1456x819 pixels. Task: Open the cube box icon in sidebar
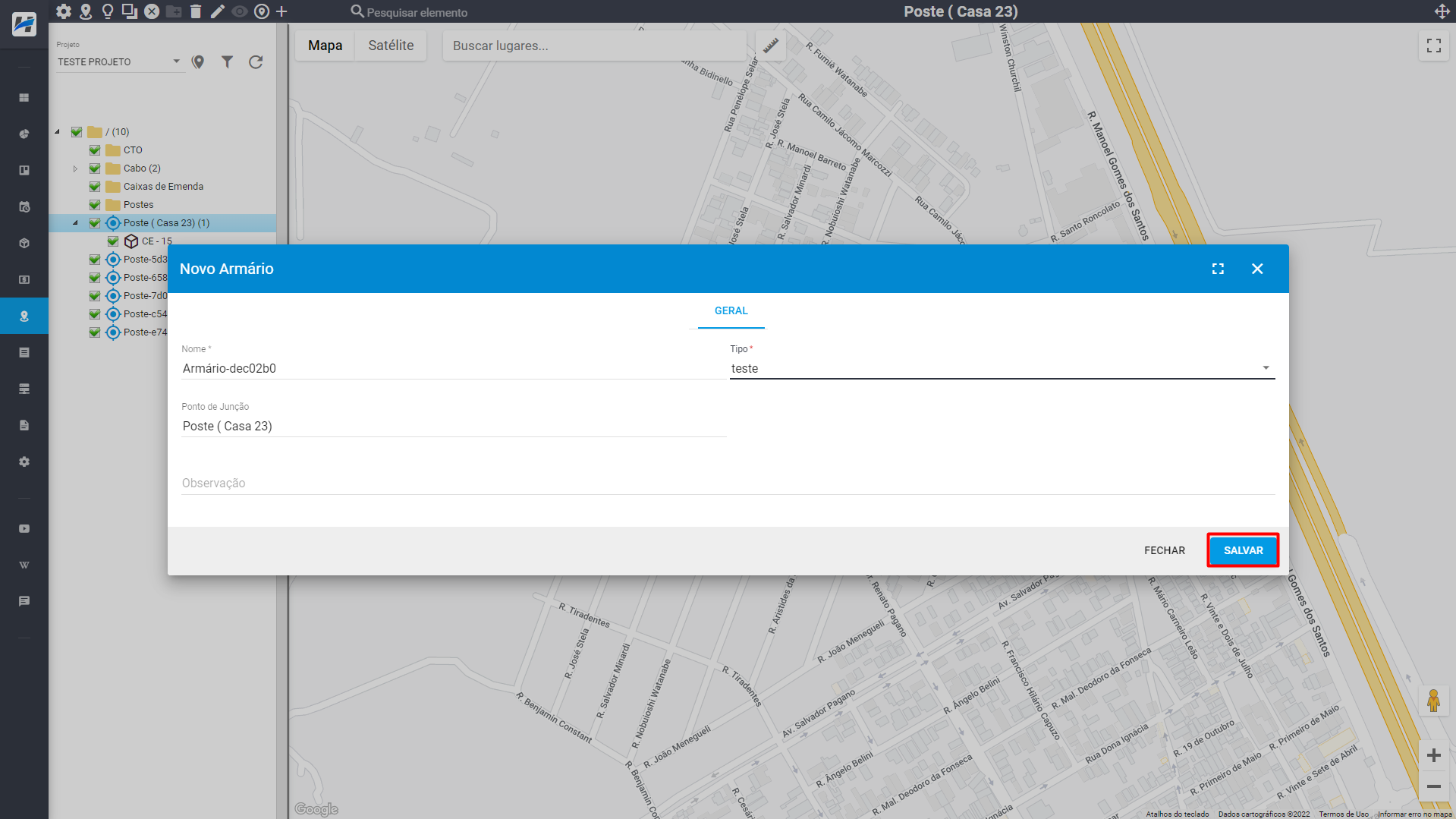tap(24, 244)
